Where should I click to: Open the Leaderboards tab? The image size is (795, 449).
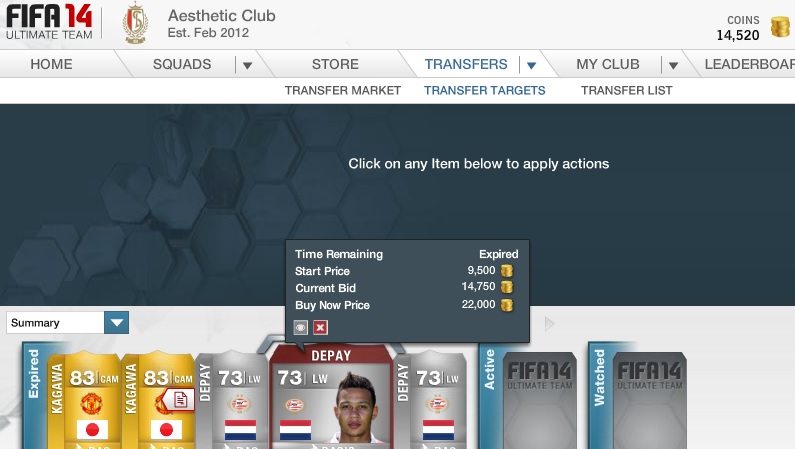(749, 64)
